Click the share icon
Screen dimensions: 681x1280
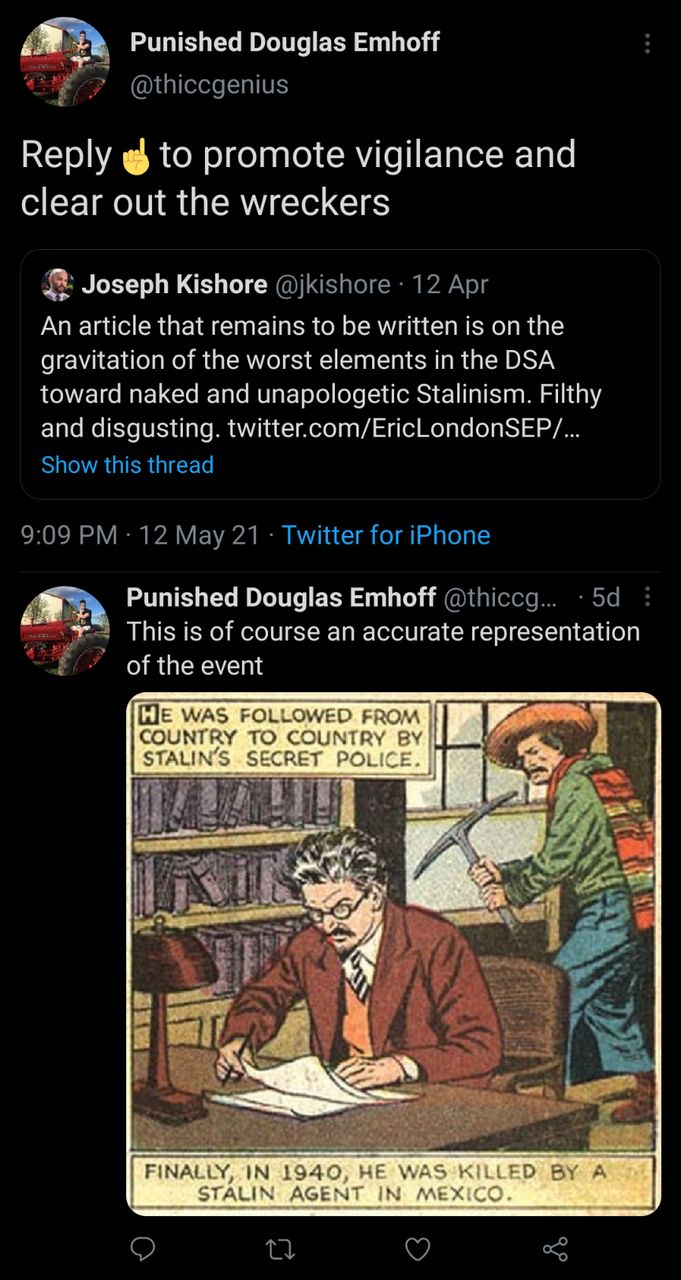point(555,1247)
